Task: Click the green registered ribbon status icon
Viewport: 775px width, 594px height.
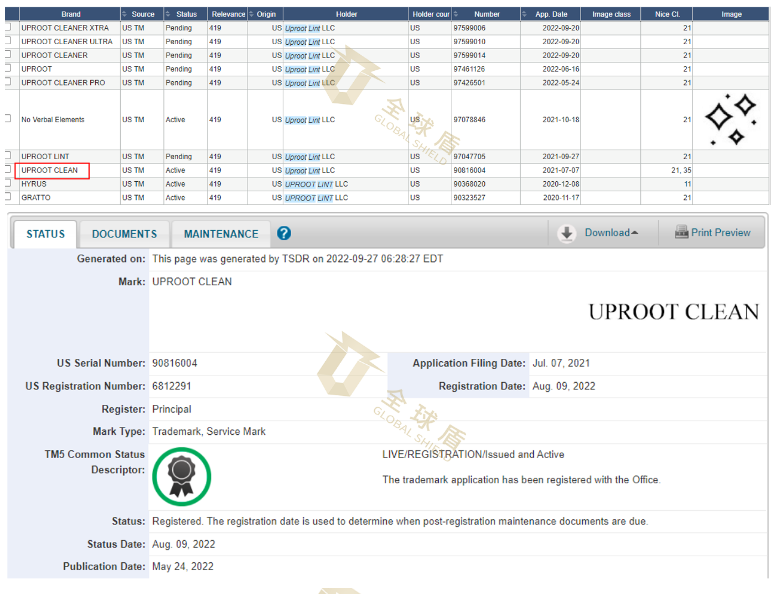Action: click(x=182, y=476)
